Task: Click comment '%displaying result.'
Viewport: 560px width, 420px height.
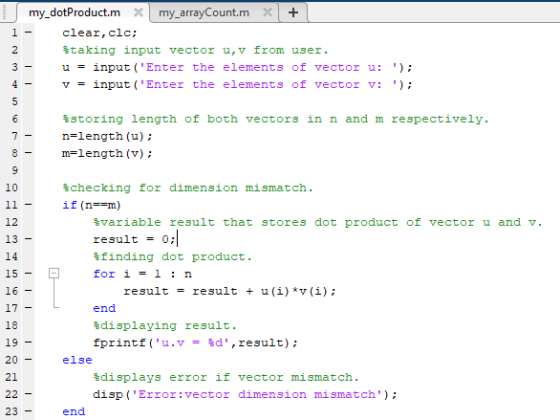Action: (165, 326)
